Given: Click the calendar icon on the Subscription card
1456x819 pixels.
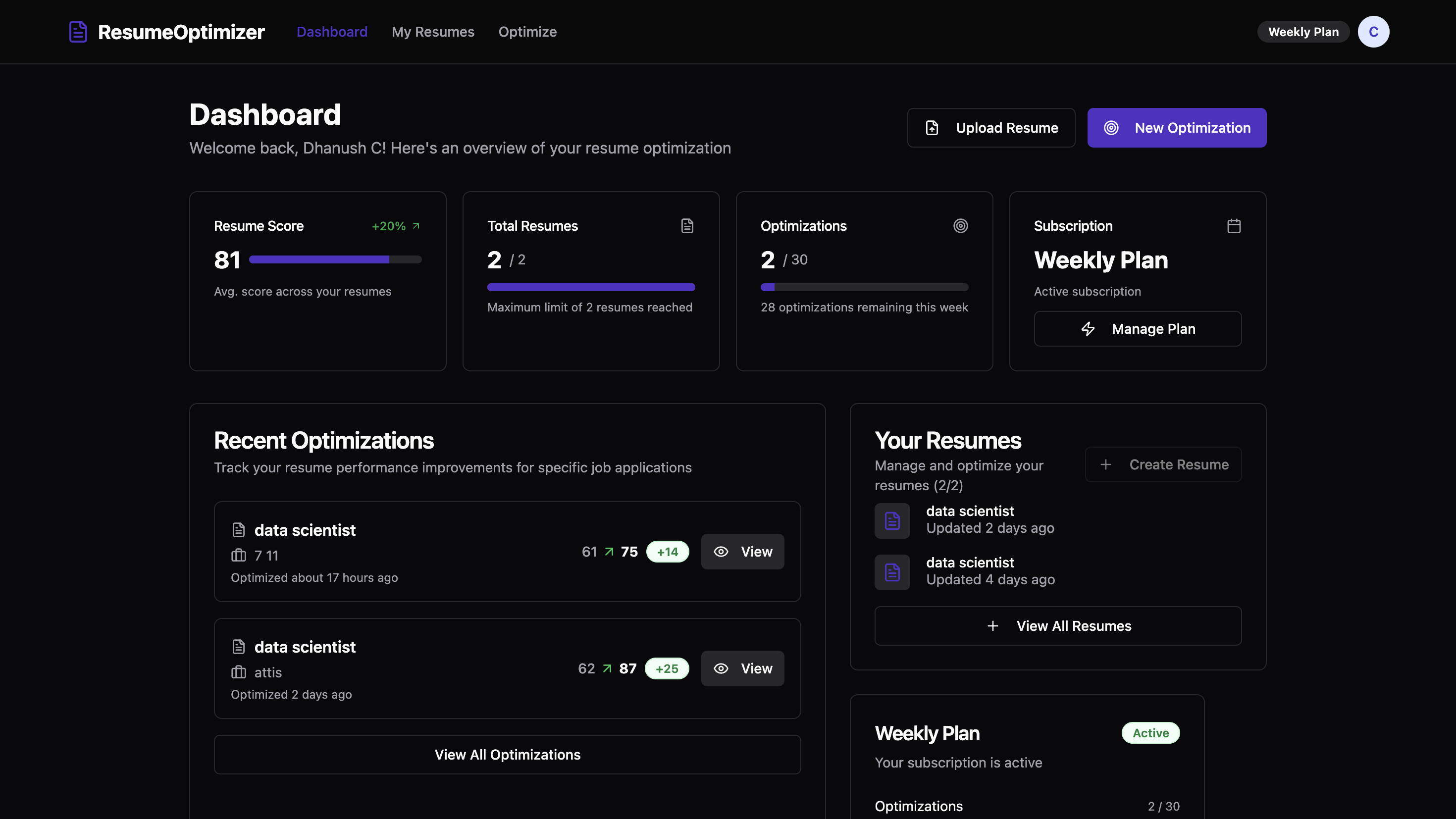Looking at the screenshot, I should click(x=1235, y=225).
